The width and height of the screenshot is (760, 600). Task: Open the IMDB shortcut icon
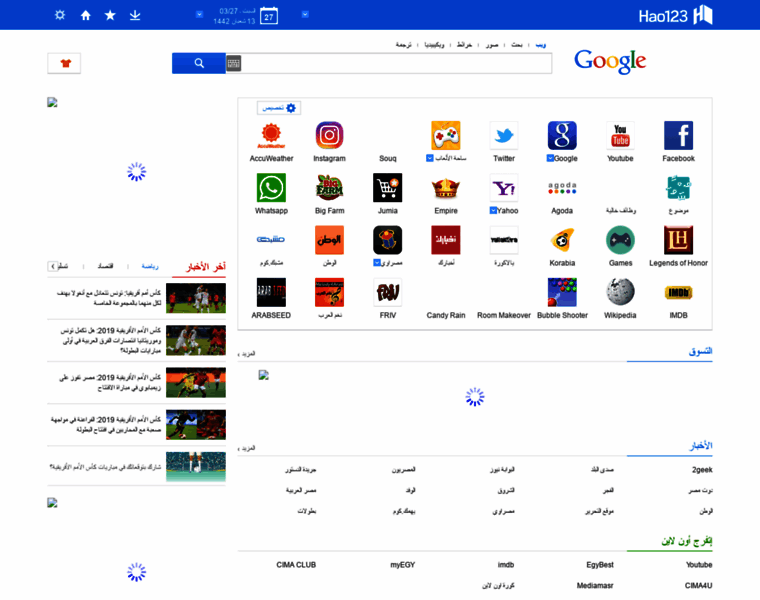[x=679, y=292]
